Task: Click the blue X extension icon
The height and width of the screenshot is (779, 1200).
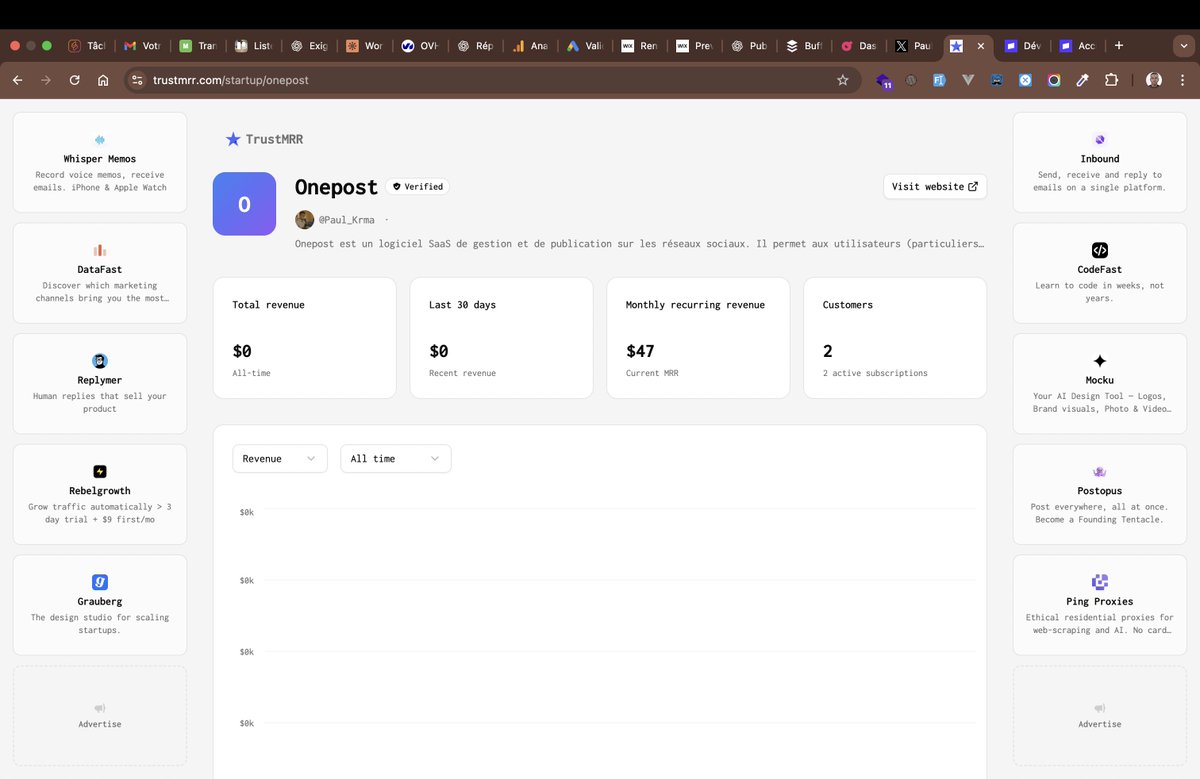Action: 1025,80
